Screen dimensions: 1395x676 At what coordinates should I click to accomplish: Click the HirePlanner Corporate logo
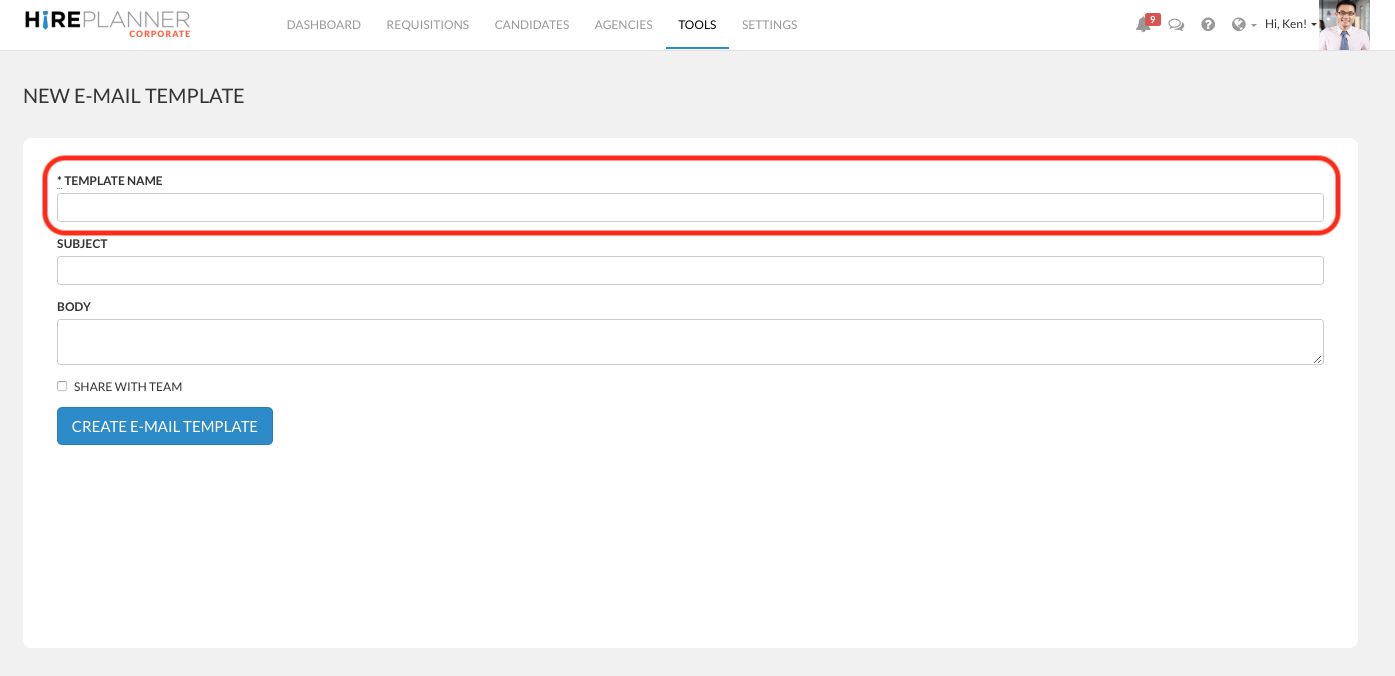point(107,24)
